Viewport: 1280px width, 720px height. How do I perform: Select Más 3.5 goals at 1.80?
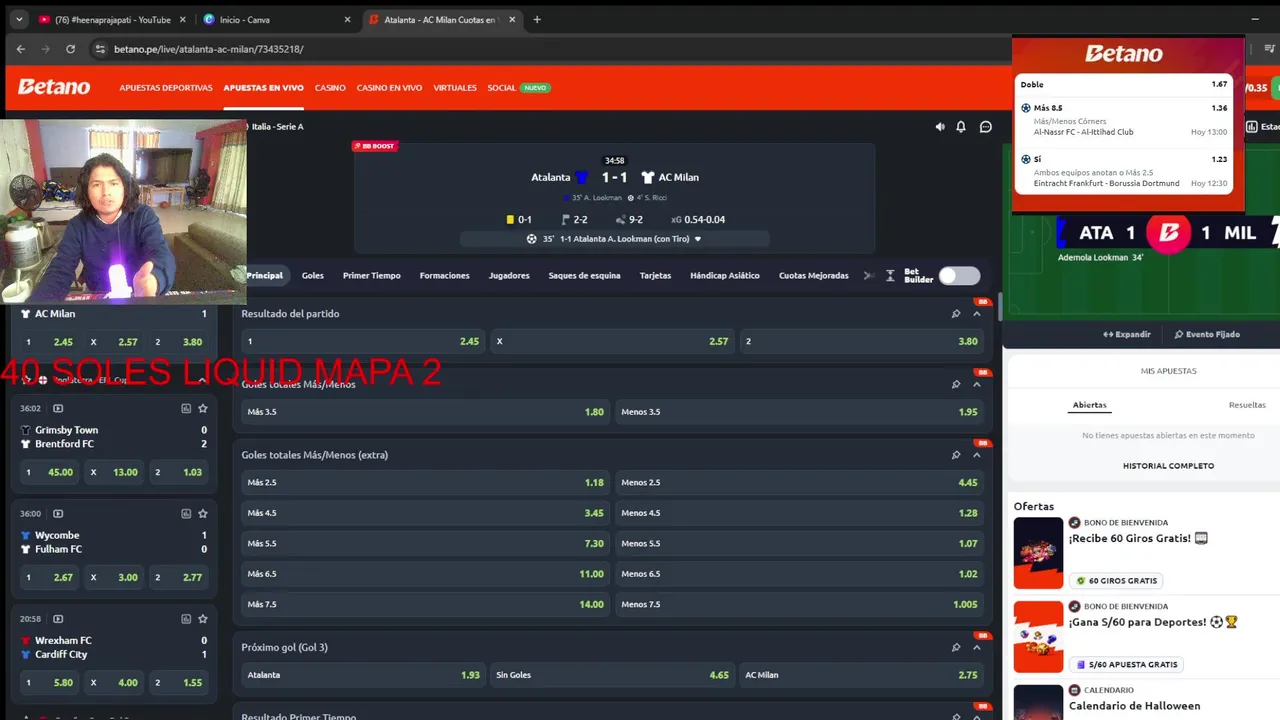[425, 412]
